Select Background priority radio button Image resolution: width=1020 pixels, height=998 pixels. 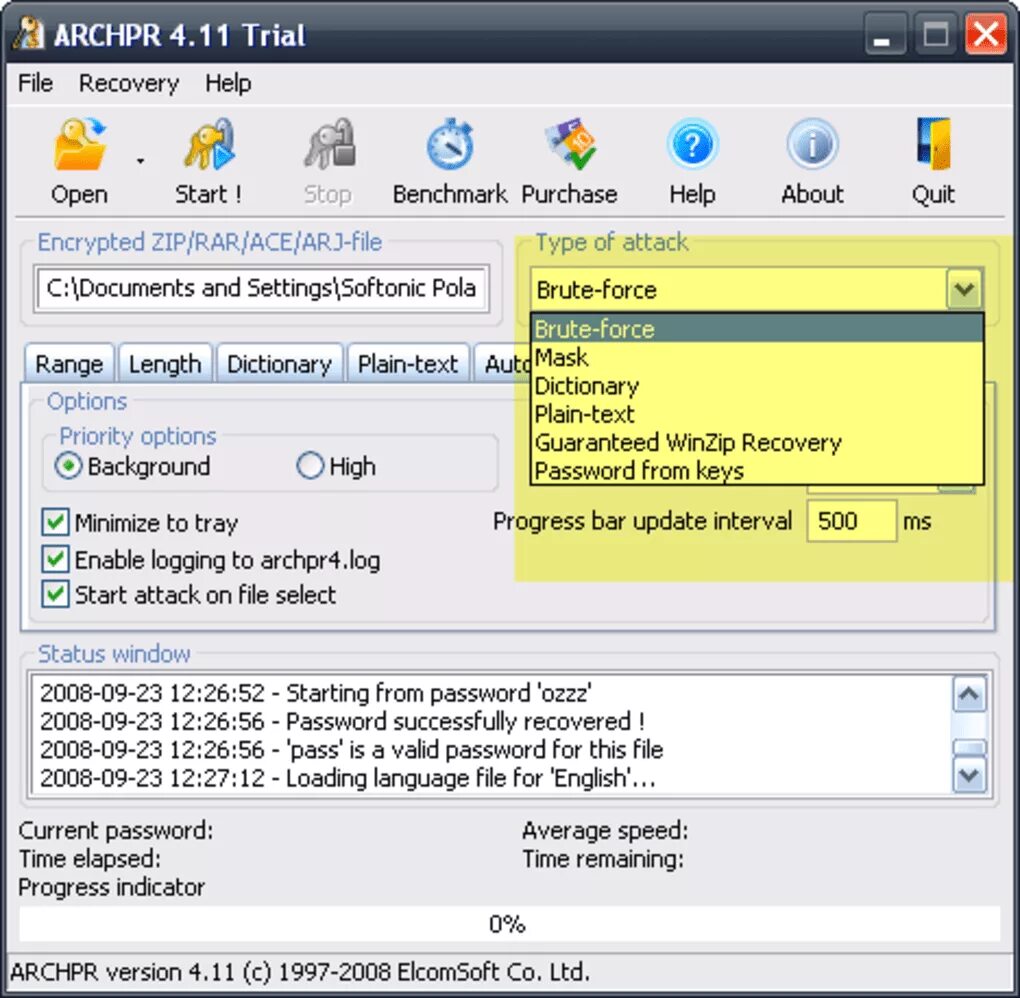[x=69, y=466]
